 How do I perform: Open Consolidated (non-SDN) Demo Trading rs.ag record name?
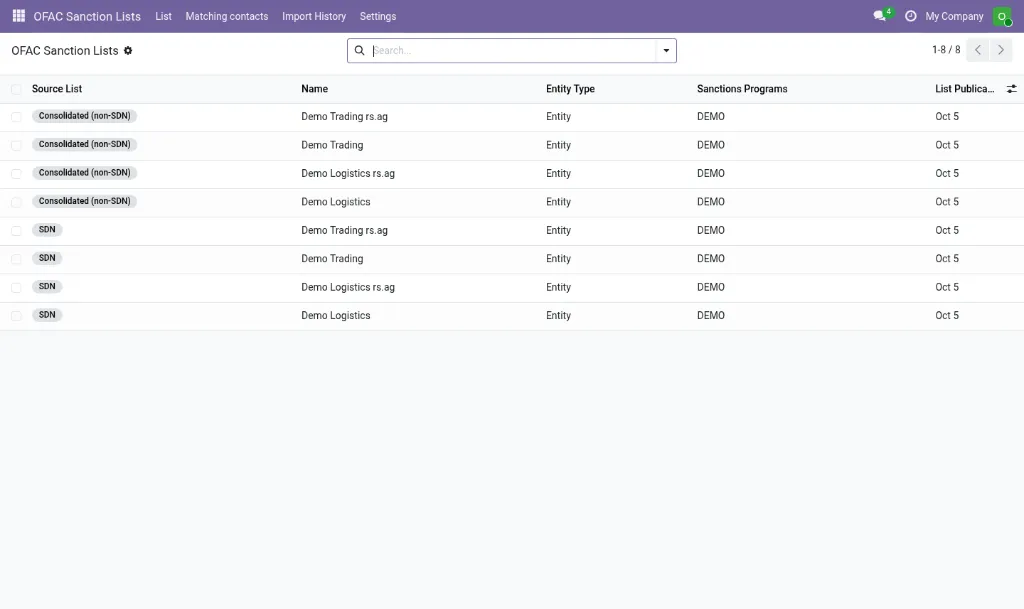344,116
